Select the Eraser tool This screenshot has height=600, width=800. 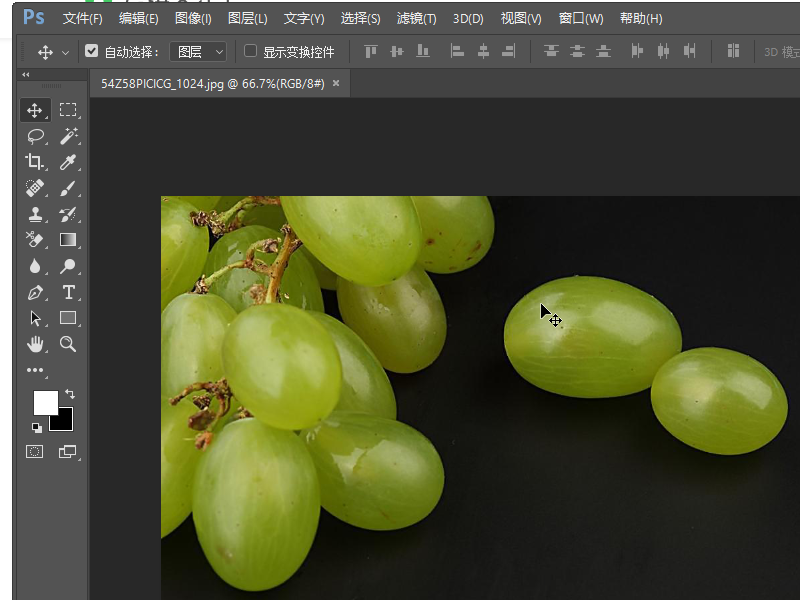pyautogui.click(x=35, y=240)
